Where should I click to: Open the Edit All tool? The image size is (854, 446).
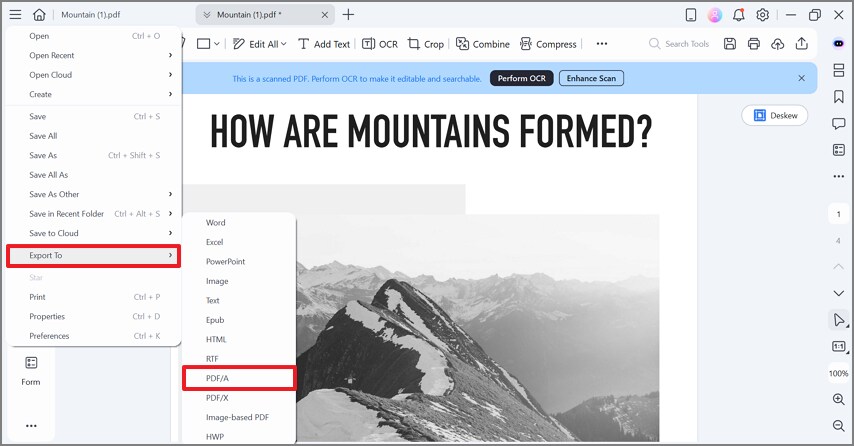[x=259, y=44]
